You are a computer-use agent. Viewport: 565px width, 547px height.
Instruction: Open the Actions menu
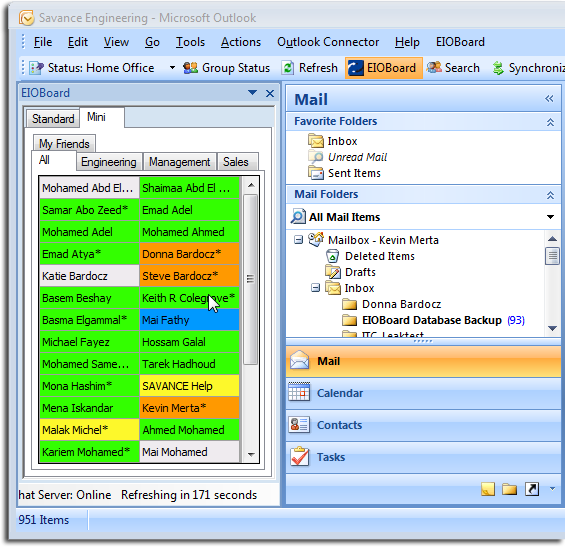(241, 42)
